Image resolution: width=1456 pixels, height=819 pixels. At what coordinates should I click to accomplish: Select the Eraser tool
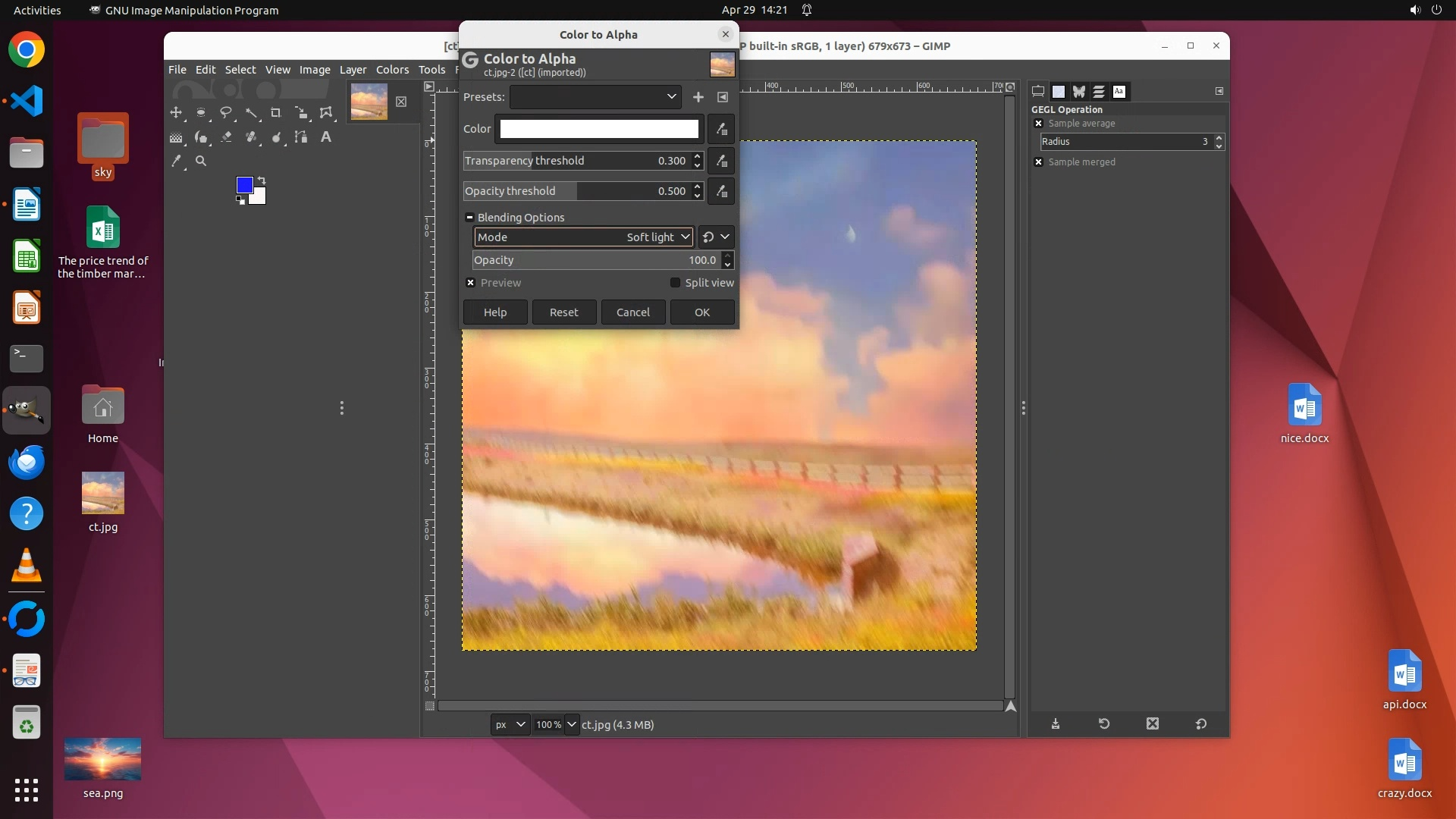click(226, 137)
